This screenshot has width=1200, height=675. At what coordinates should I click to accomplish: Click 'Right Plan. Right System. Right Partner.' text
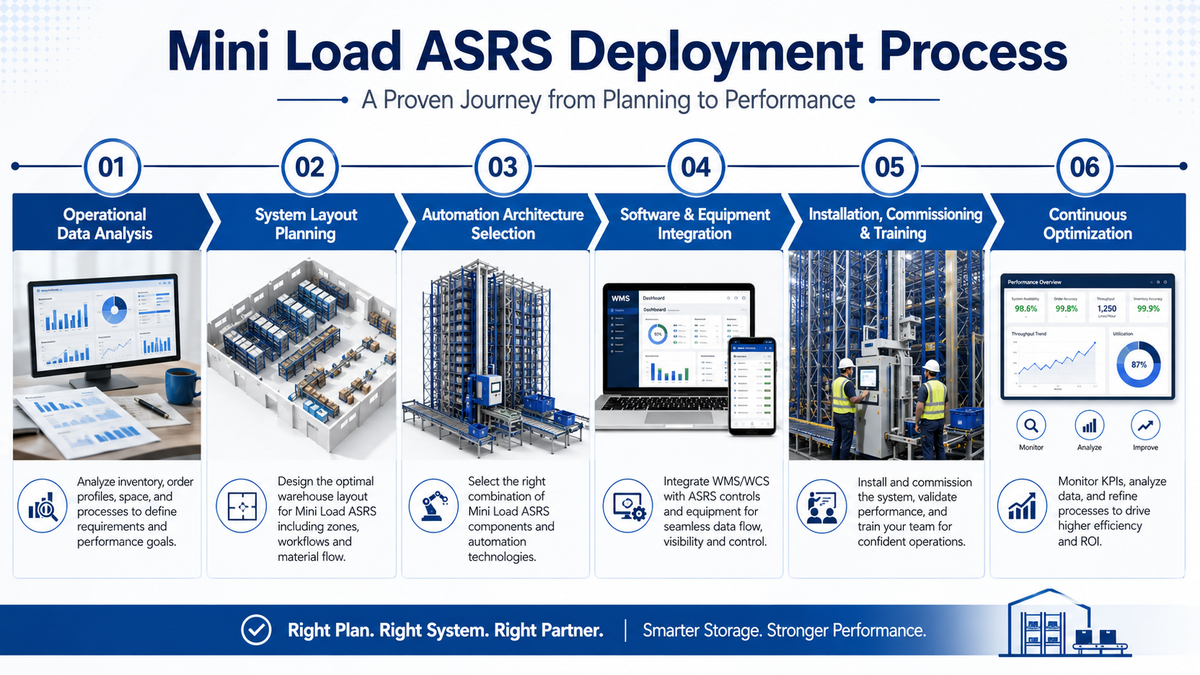[x=445, y=631]
